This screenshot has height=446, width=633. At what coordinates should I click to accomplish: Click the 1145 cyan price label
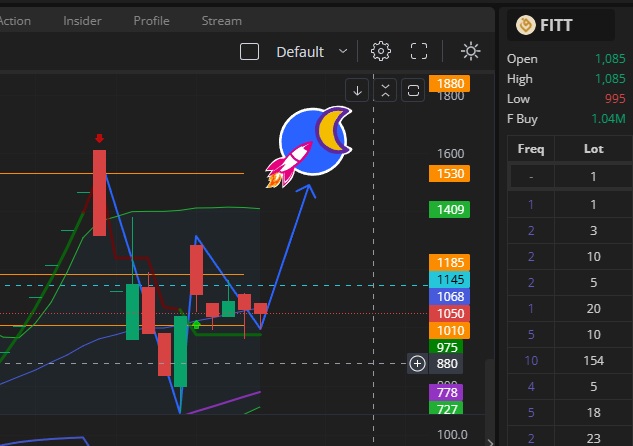(449, 279)
